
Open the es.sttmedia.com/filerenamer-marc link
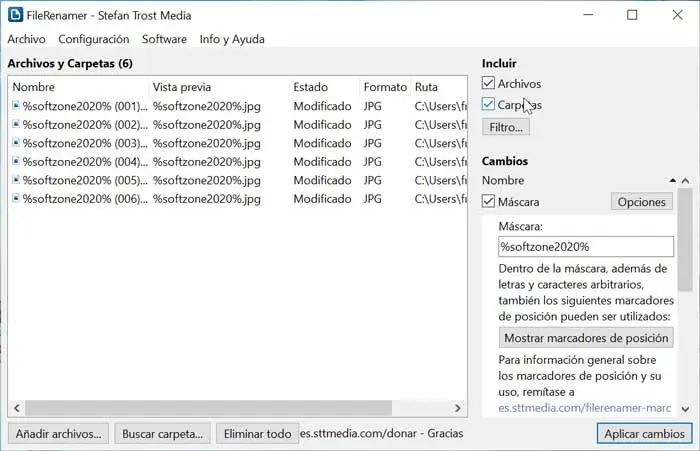pos(585,408)
